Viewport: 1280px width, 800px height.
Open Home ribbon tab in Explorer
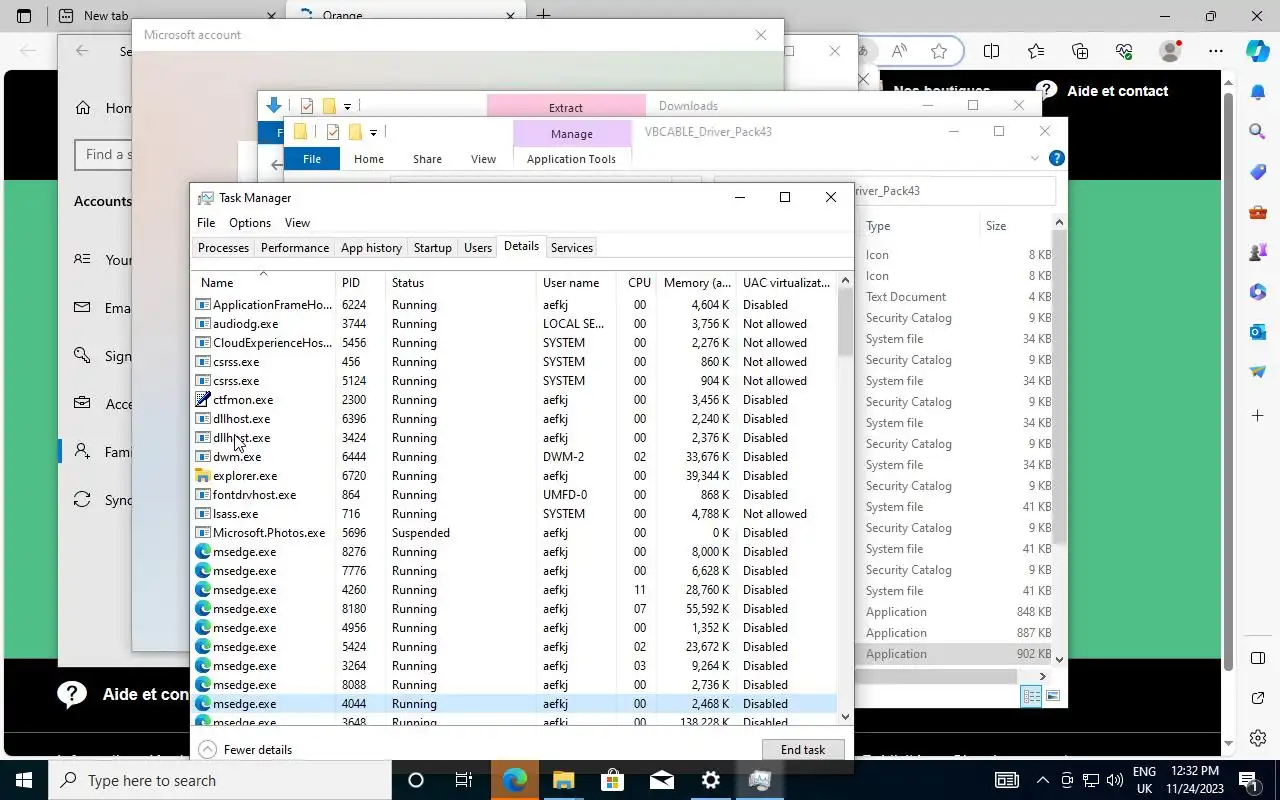368,159
